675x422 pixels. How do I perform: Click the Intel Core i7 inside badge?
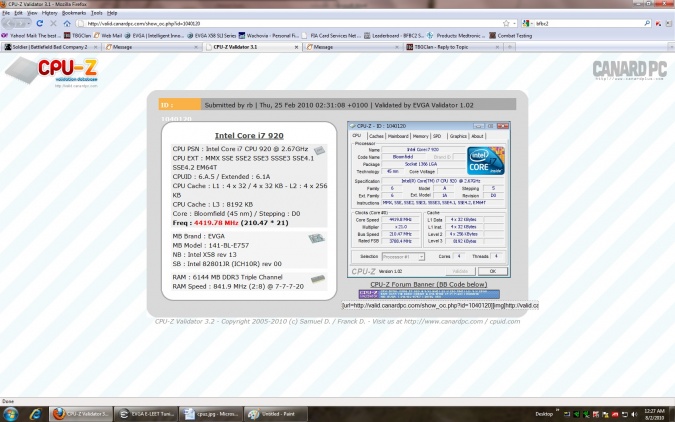[486, 161]
